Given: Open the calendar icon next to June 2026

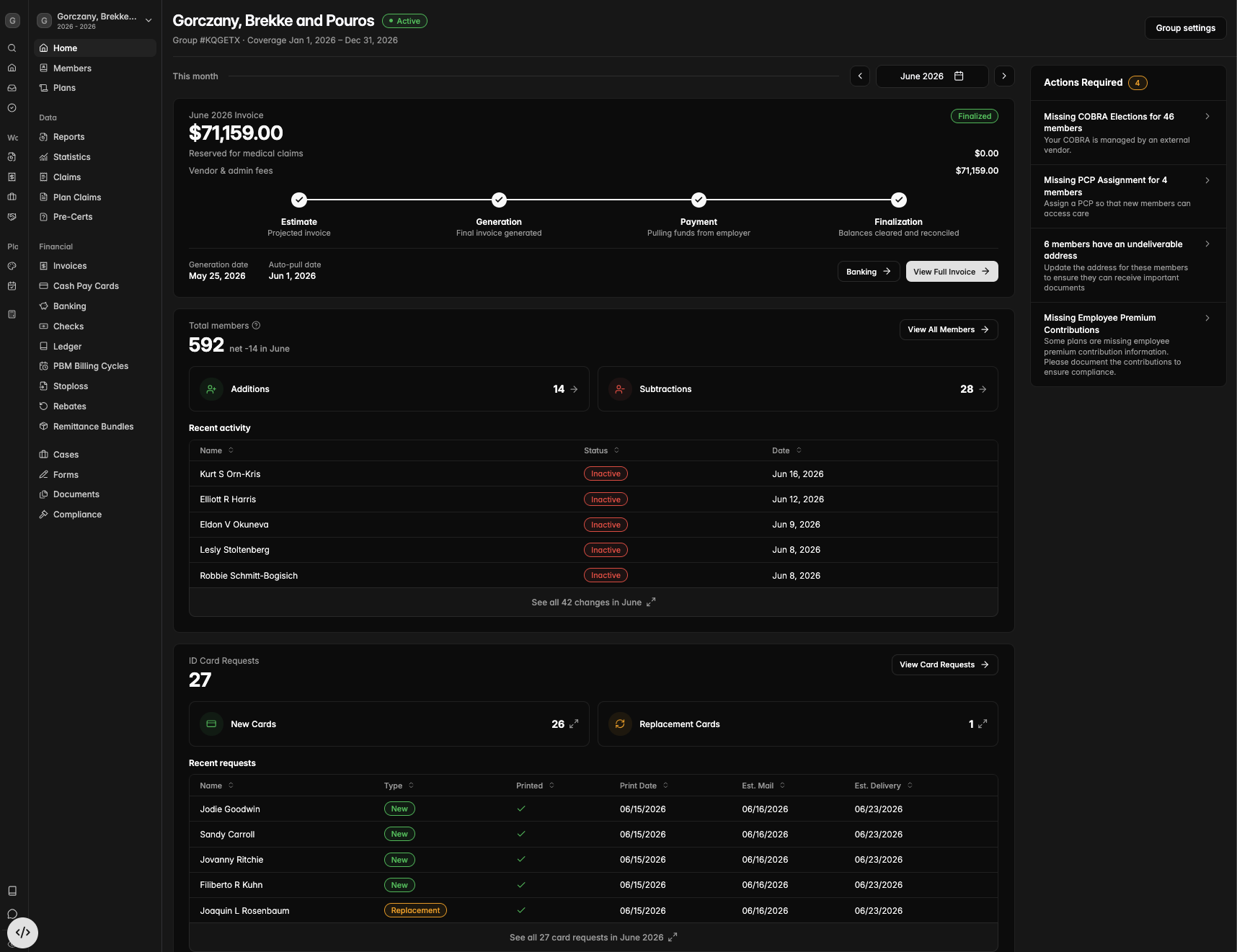Looking at the screenshot, I should 959,76.
